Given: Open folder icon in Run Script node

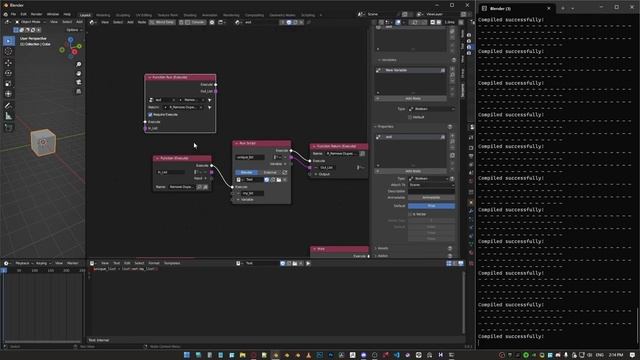Looking at the screenshot, I should (279, 180).
